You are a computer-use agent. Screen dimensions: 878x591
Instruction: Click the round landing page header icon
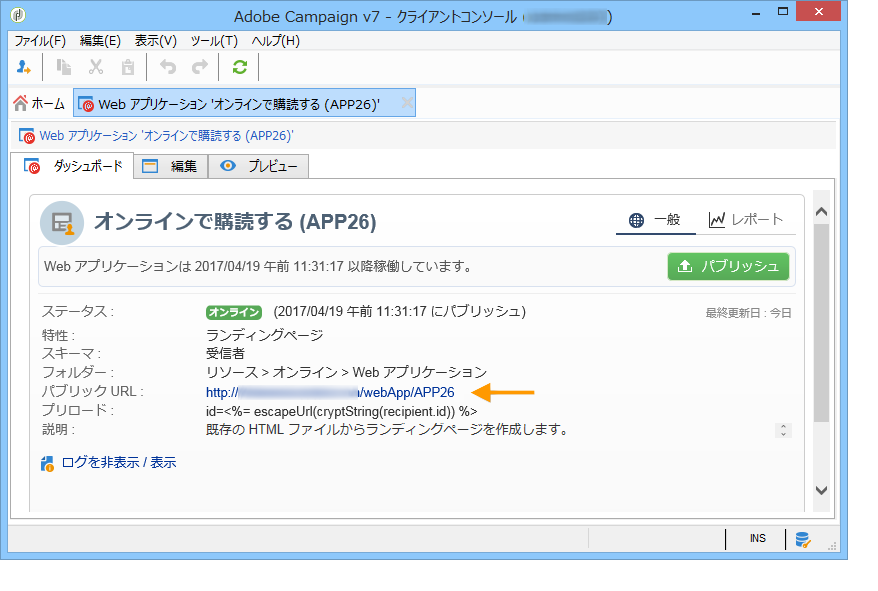(62, 222)
